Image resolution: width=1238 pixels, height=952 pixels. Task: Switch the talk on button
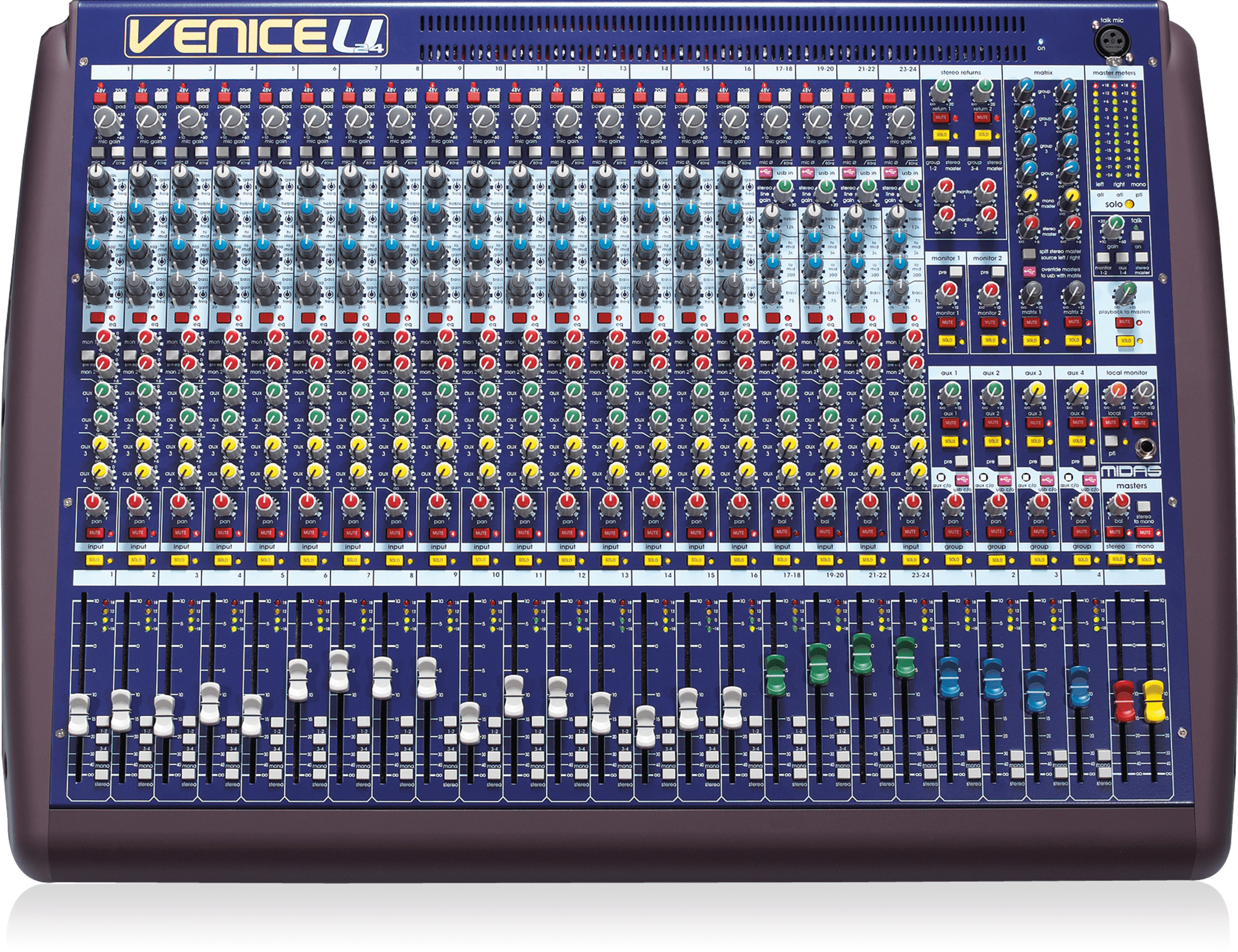(x=1138, y=238)
